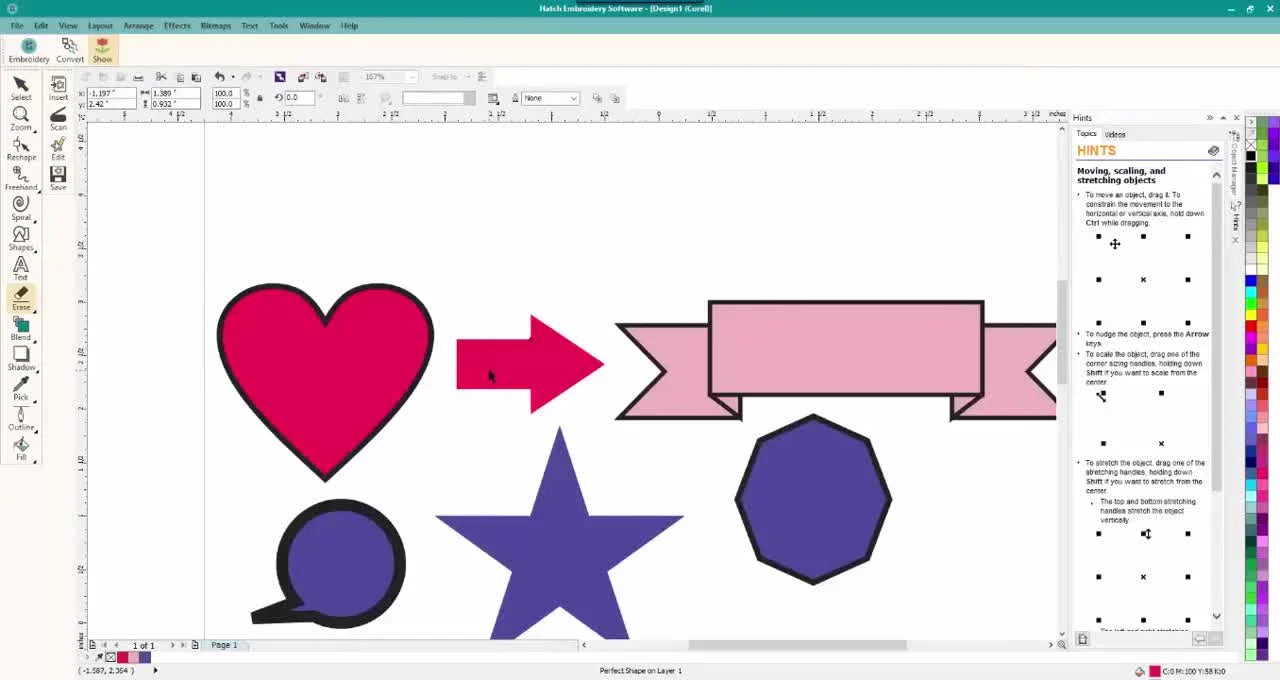Activate the Text tool
The height and width of the screenshot is (680, 1280).
(x=21, y=269)
